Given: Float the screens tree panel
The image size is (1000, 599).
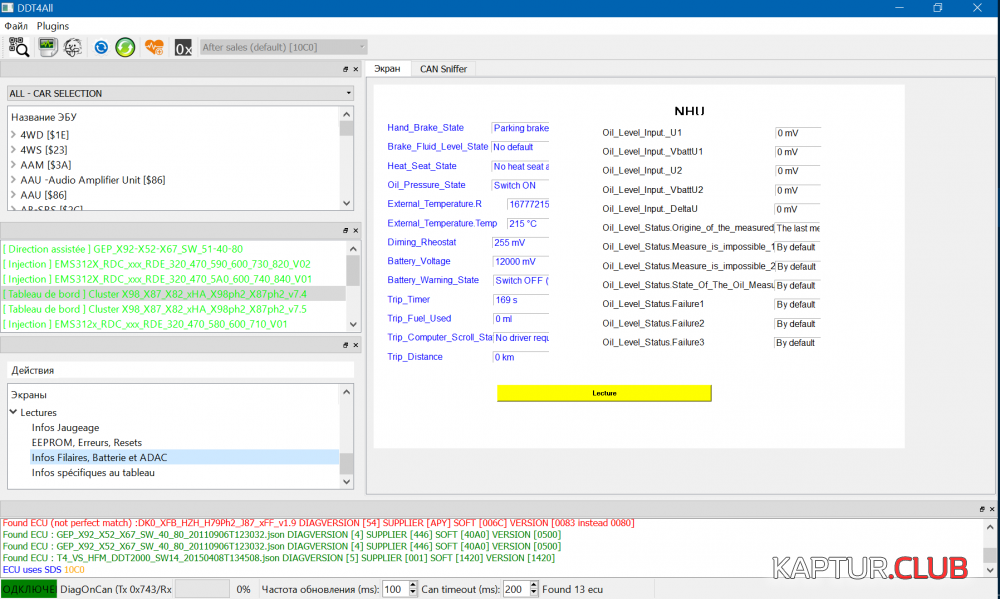Looking at the screenshot, I should click(x=346, y=345).
